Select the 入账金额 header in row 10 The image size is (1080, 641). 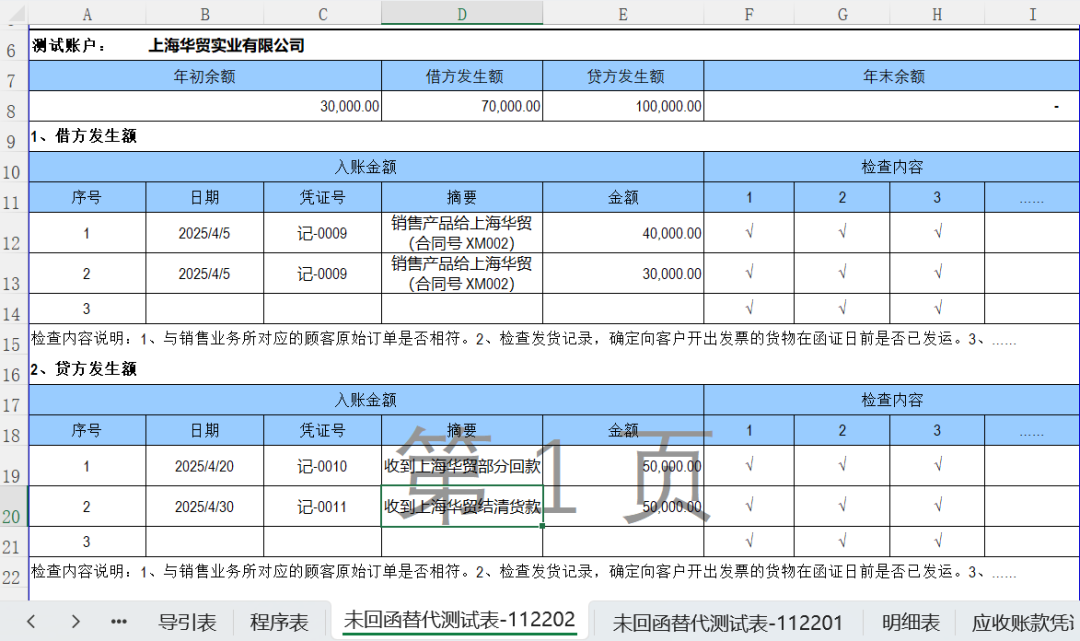[x=366, y=167]
